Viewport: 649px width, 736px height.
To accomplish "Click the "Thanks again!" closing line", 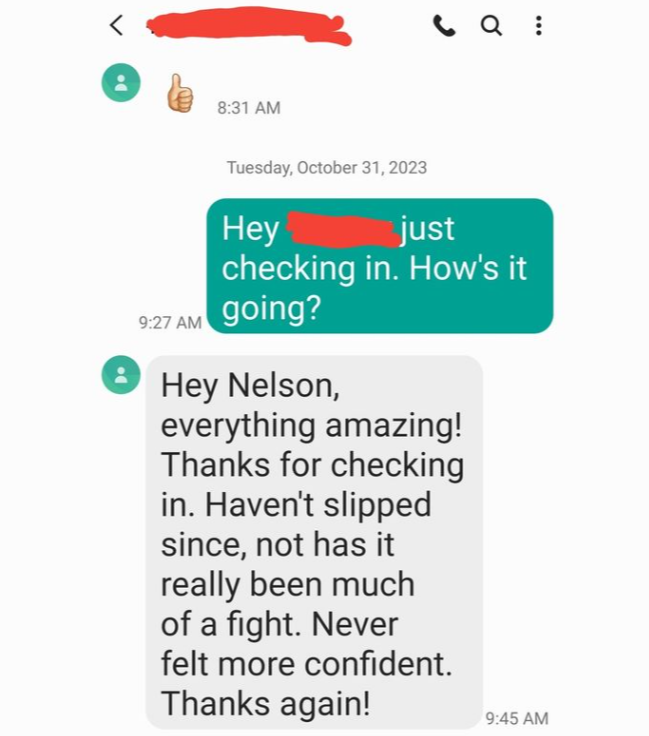I will pyautogui.click(x=266, y=704).
